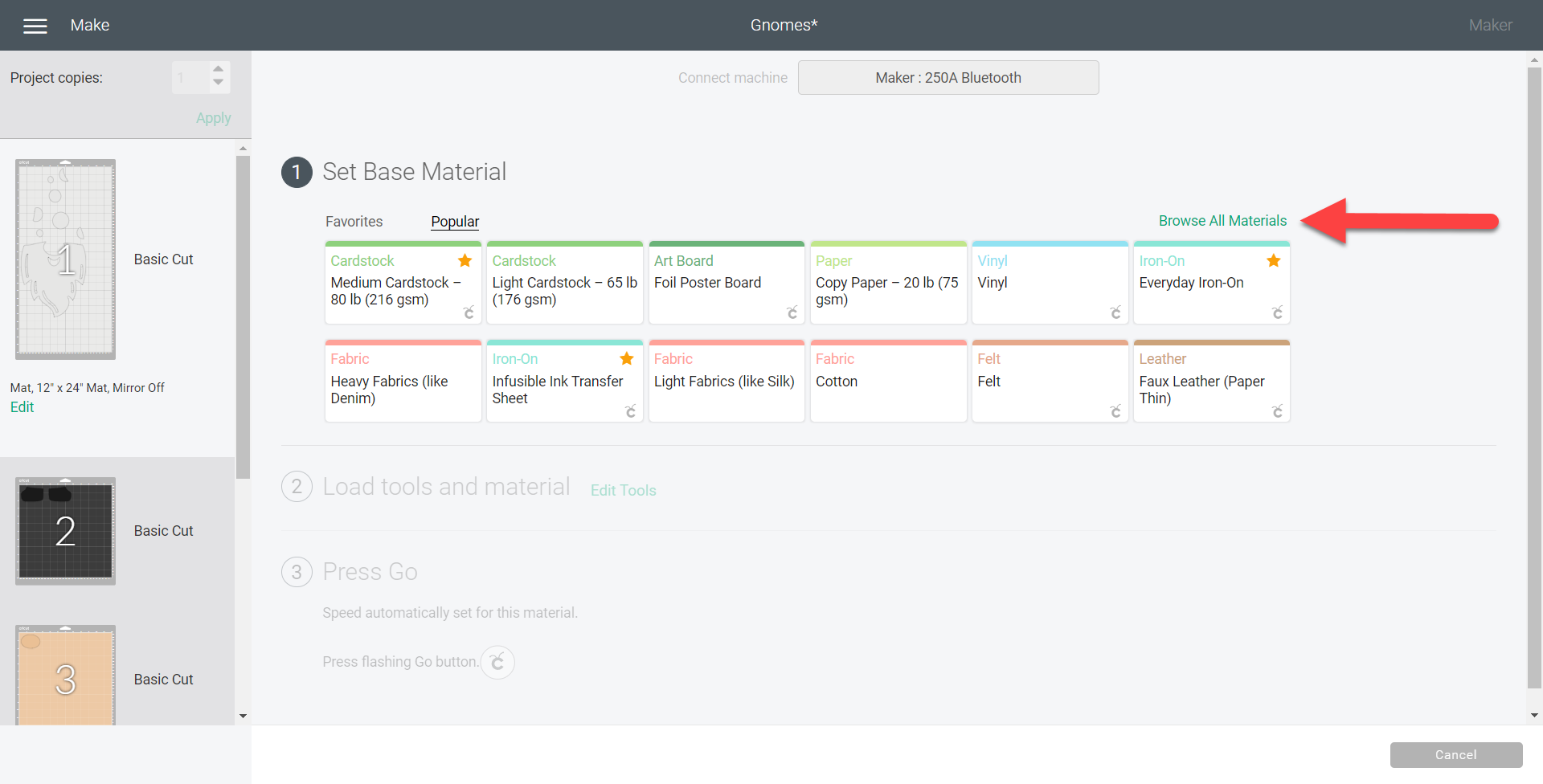Unfavorite Medium Cardstock by clicking its star
Image resolution: width=1543 pixels, height=784 pixels.
465,260
